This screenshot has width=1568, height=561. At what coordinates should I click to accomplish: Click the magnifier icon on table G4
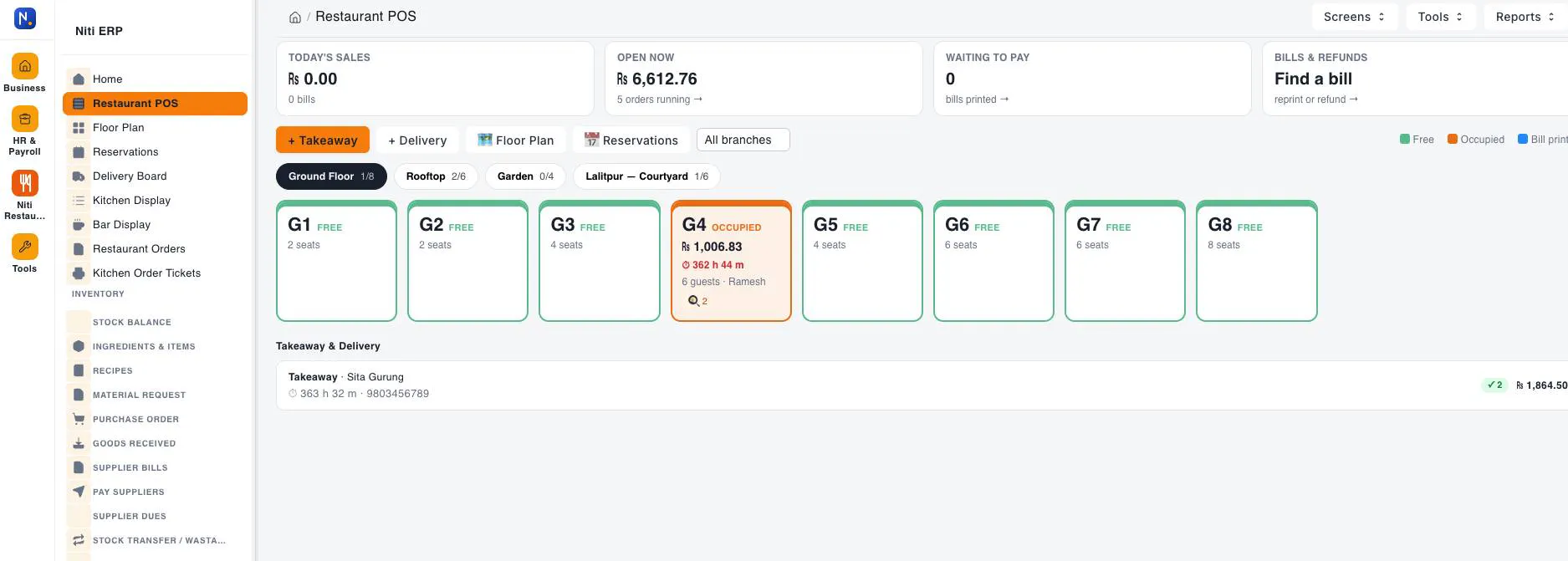point(693,301)
